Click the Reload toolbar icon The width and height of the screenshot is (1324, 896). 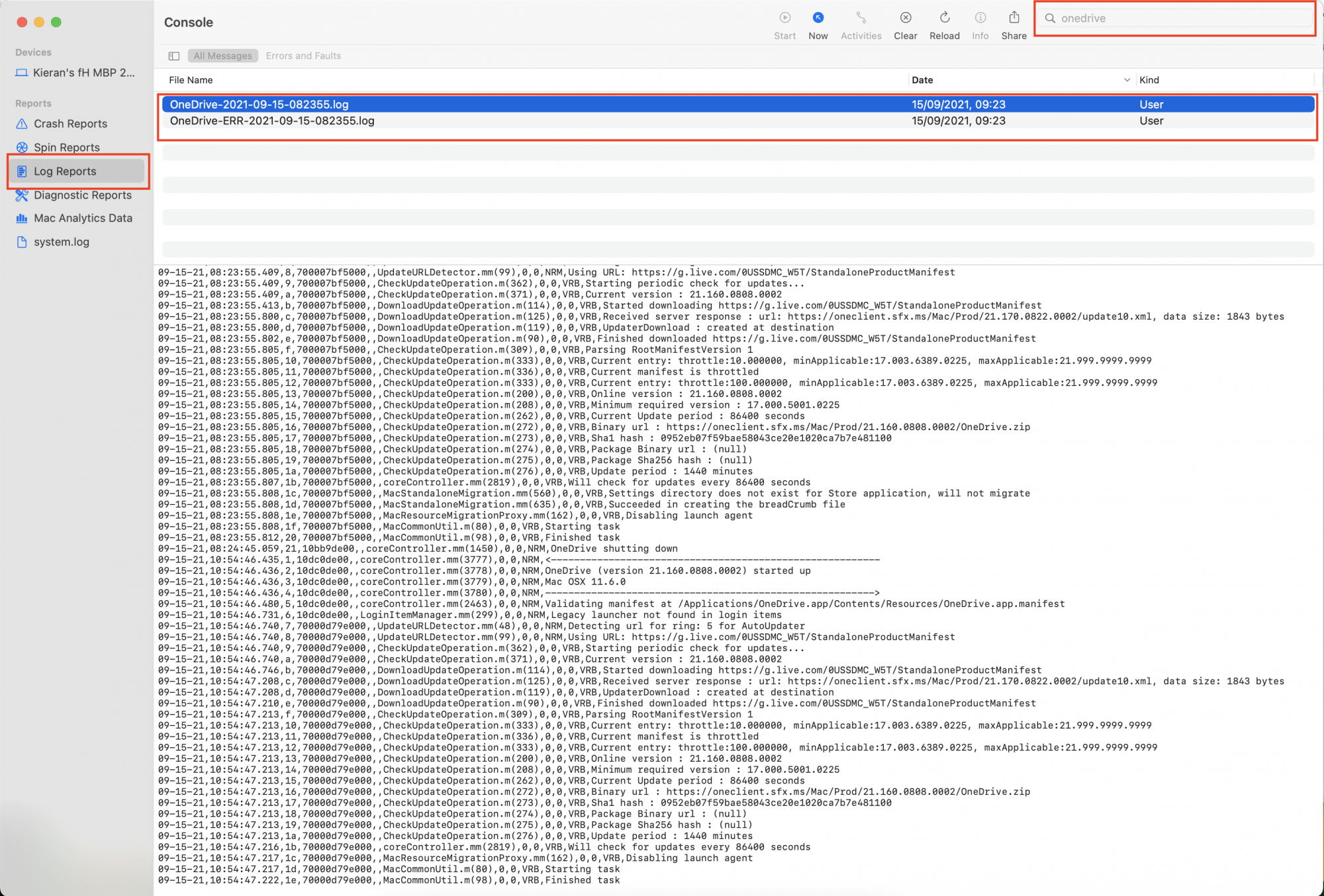click(x=944, y=19)
